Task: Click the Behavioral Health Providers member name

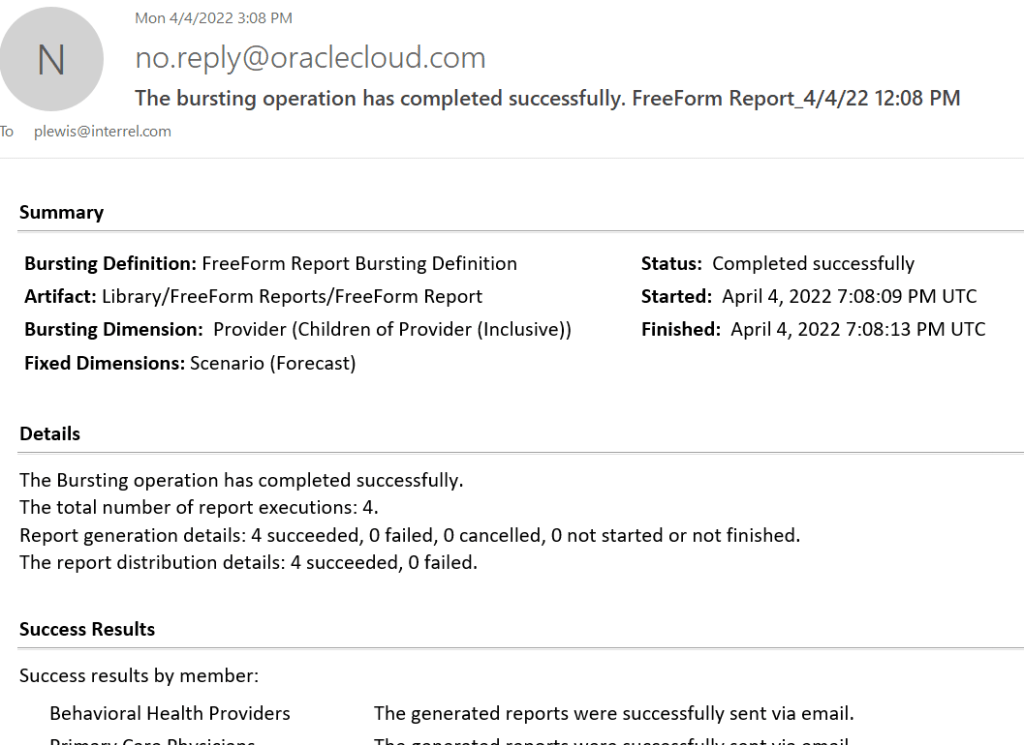Action: point(170,713)
